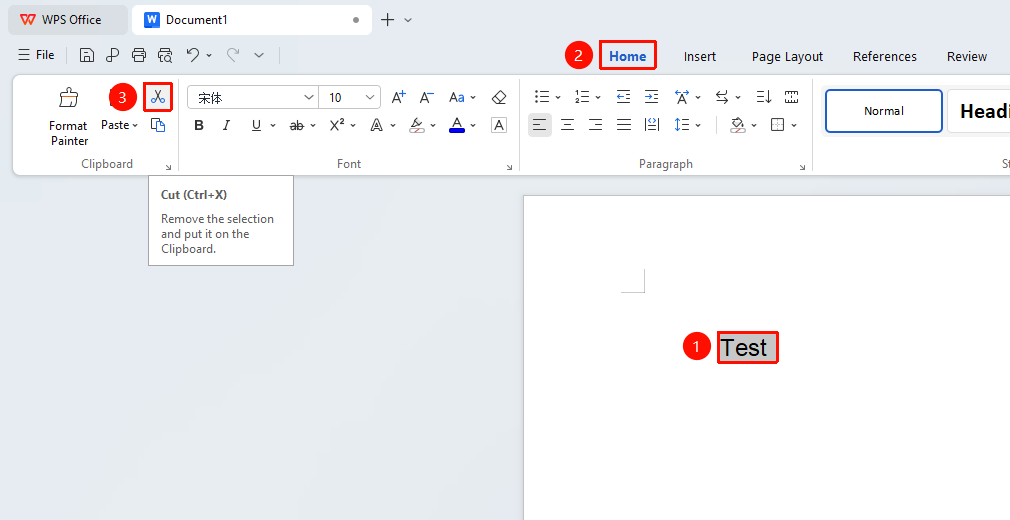This screenshot has height=520, width=1010.
Task: Switch to the Home tab
Action: click(x=627, y=56)
